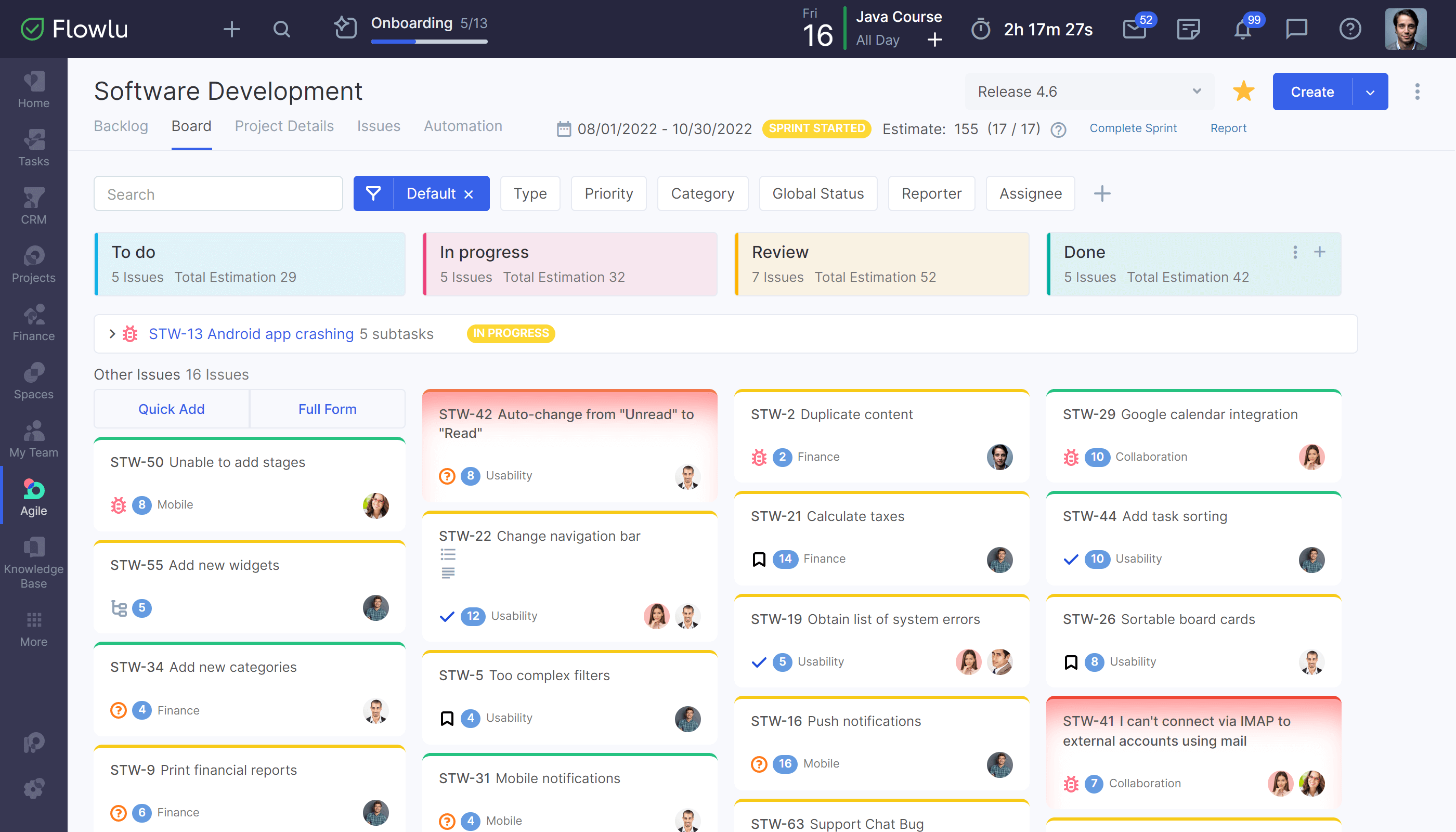
Task: Open the Priority filter dropdown
Action: coord(608,194)
